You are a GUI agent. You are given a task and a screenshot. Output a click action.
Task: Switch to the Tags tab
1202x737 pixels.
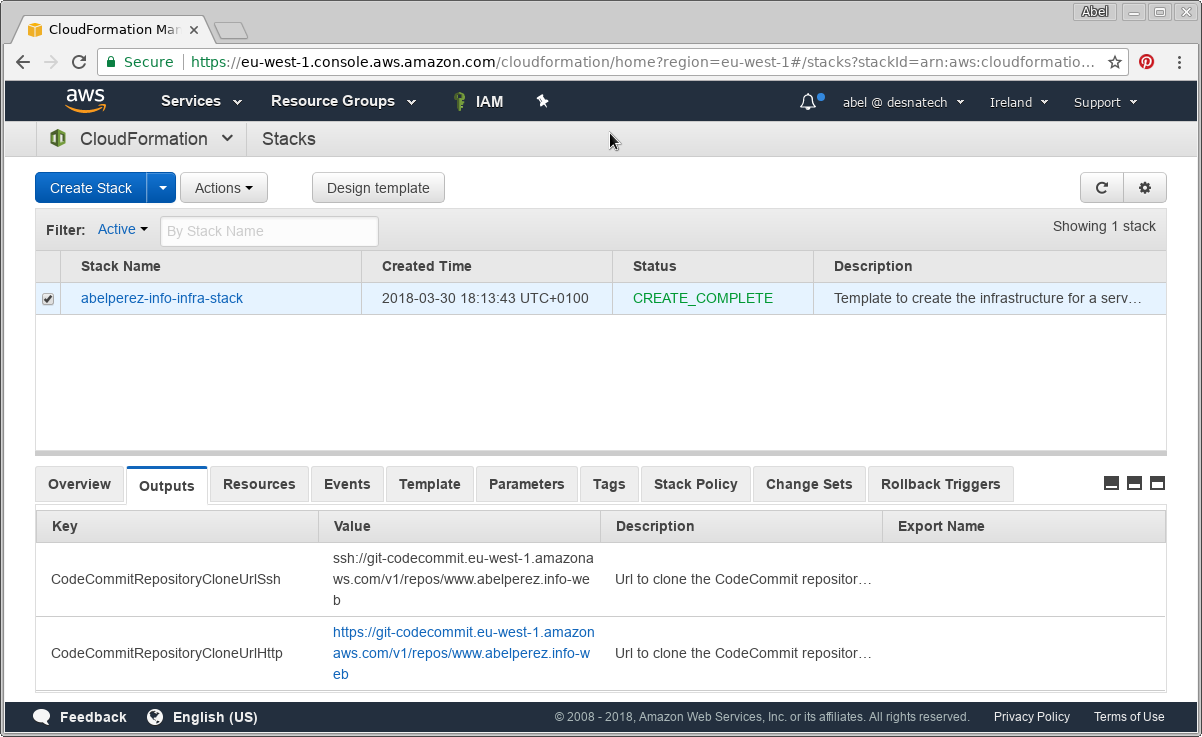point(609,484)
